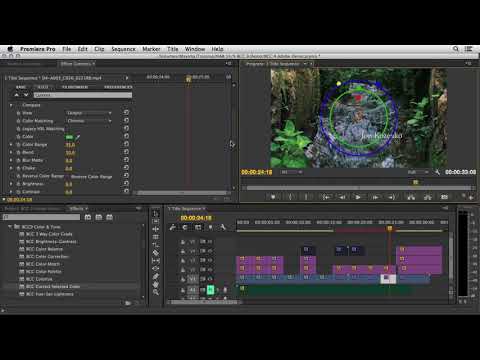
Task: Mute the A1 audio track
Action: point(210,290)
